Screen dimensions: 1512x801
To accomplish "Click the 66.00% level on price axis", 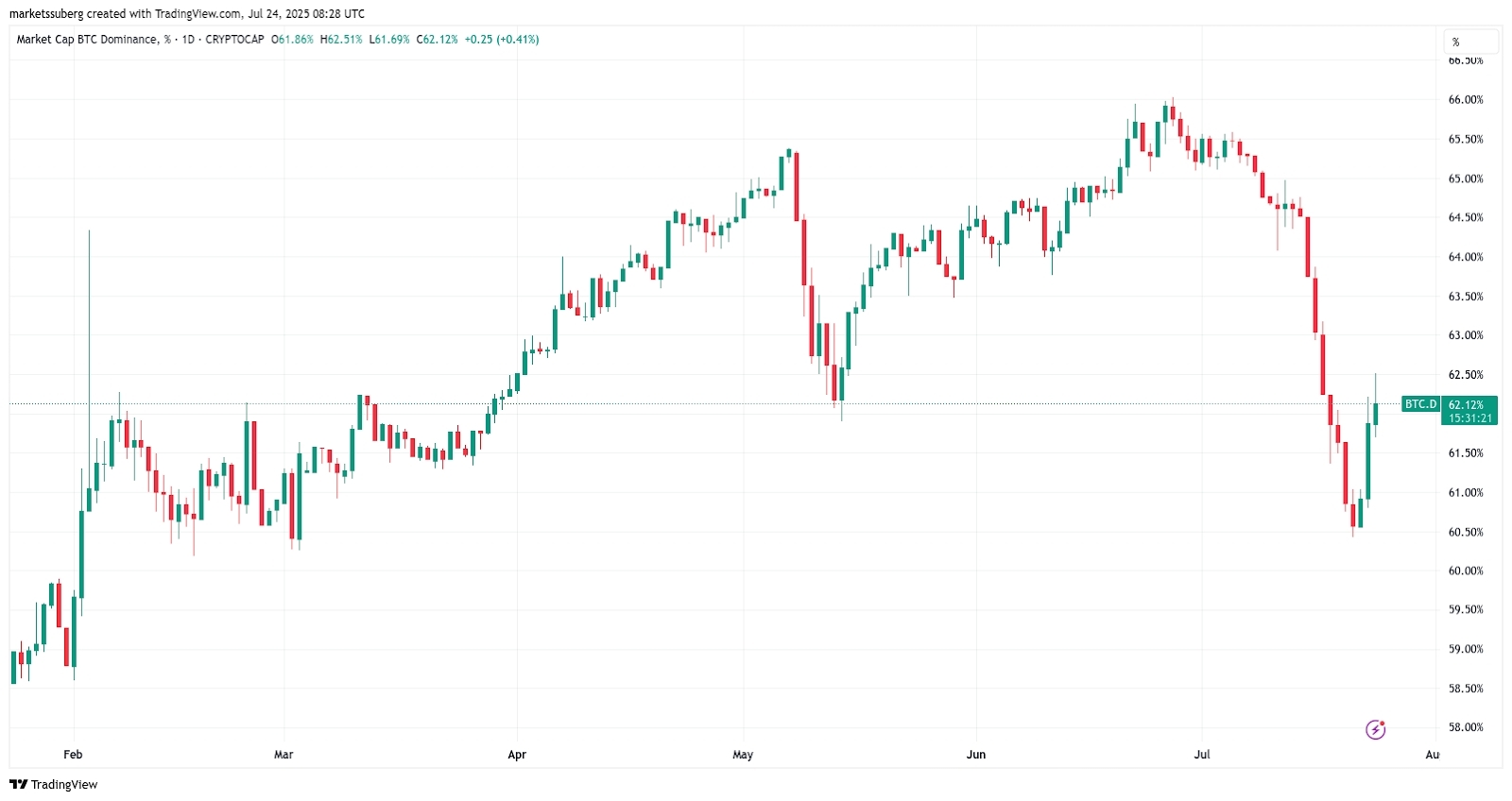I will [1466, 100].
